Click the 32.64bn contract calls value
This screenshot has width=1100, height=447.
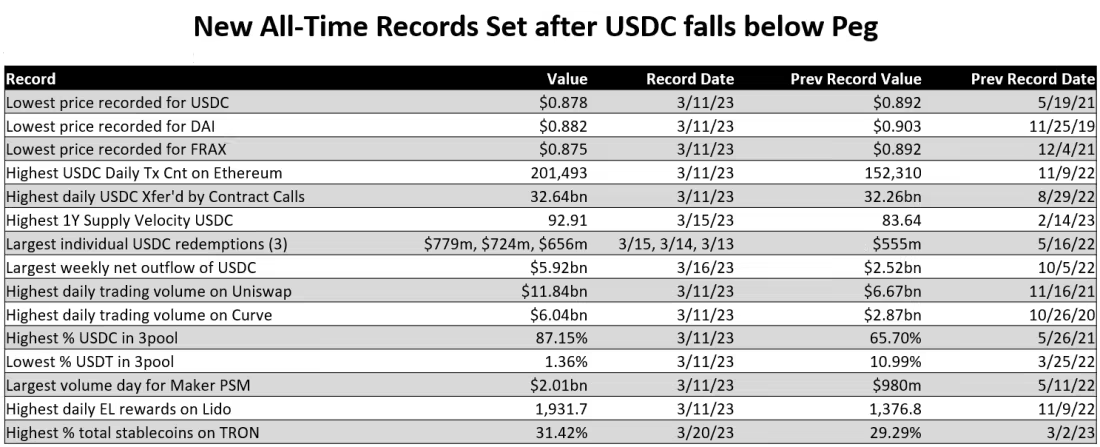tap(557, 196)
